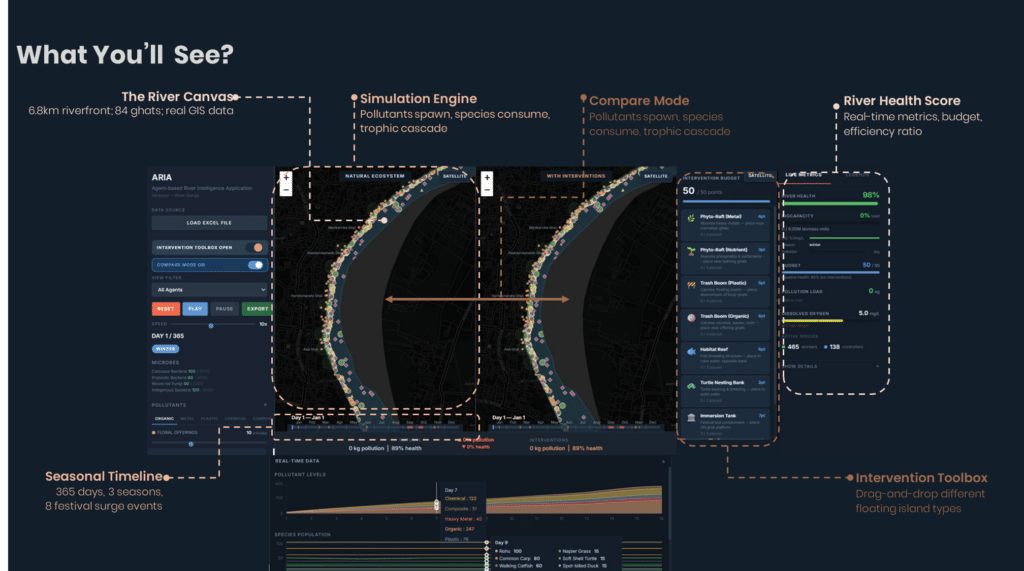Collapse the Pollutants section
1024x571 pixels.
[x=265, y=405]
